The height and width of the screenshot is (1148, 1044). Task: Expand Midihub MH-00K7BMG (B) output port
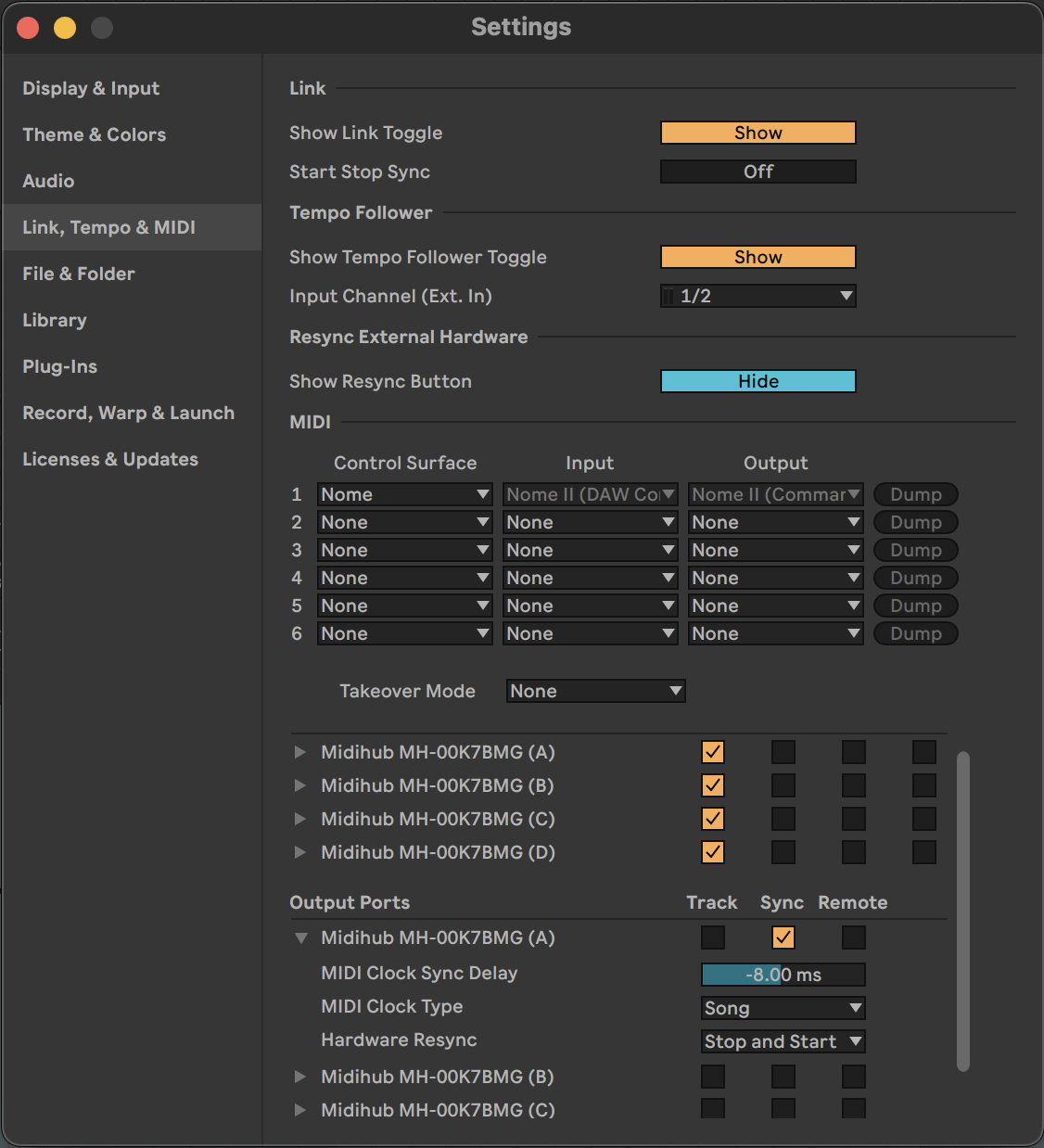299,1077
